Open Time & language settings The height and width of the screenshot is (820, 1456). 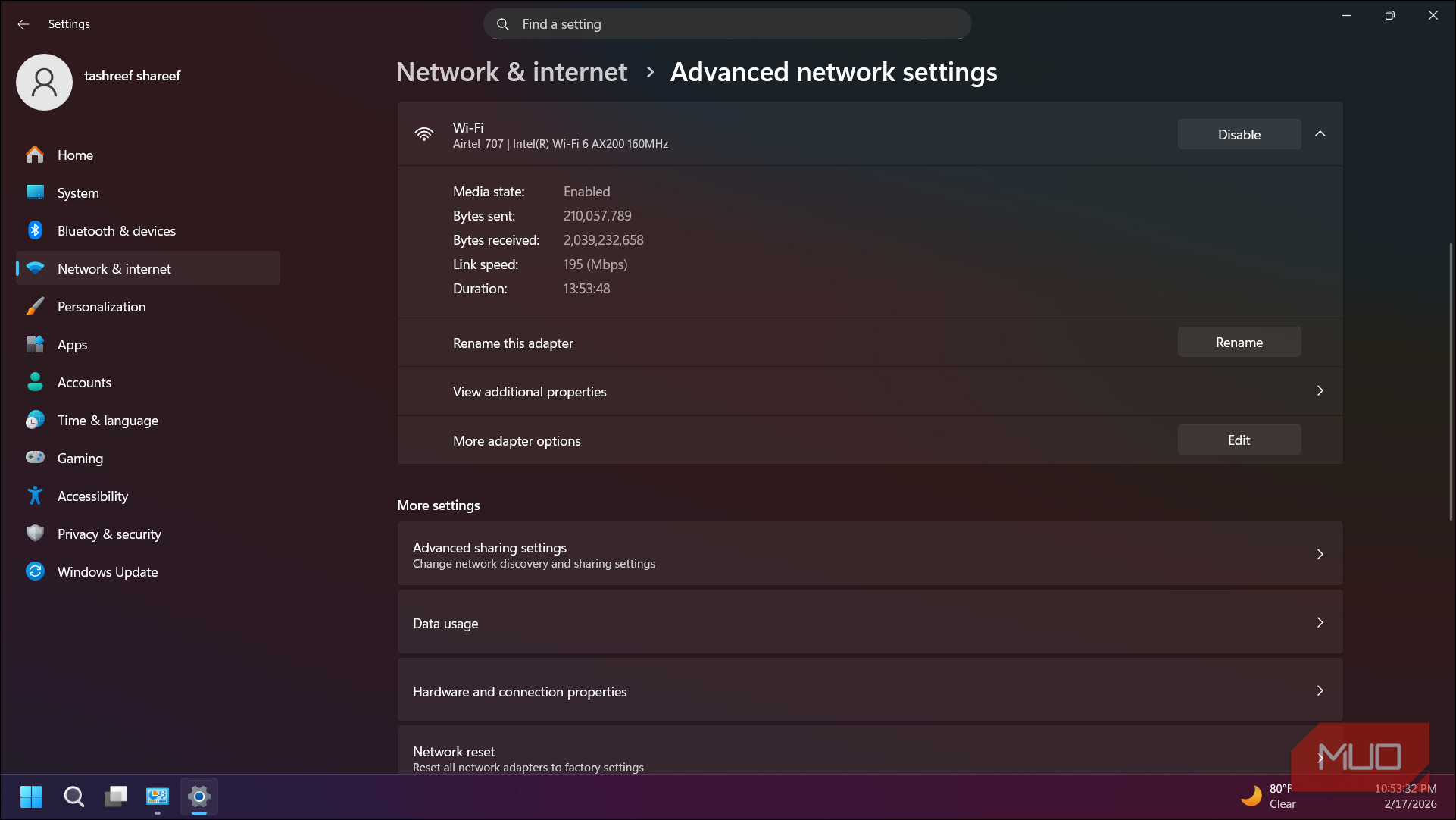[x=148, y=420]
